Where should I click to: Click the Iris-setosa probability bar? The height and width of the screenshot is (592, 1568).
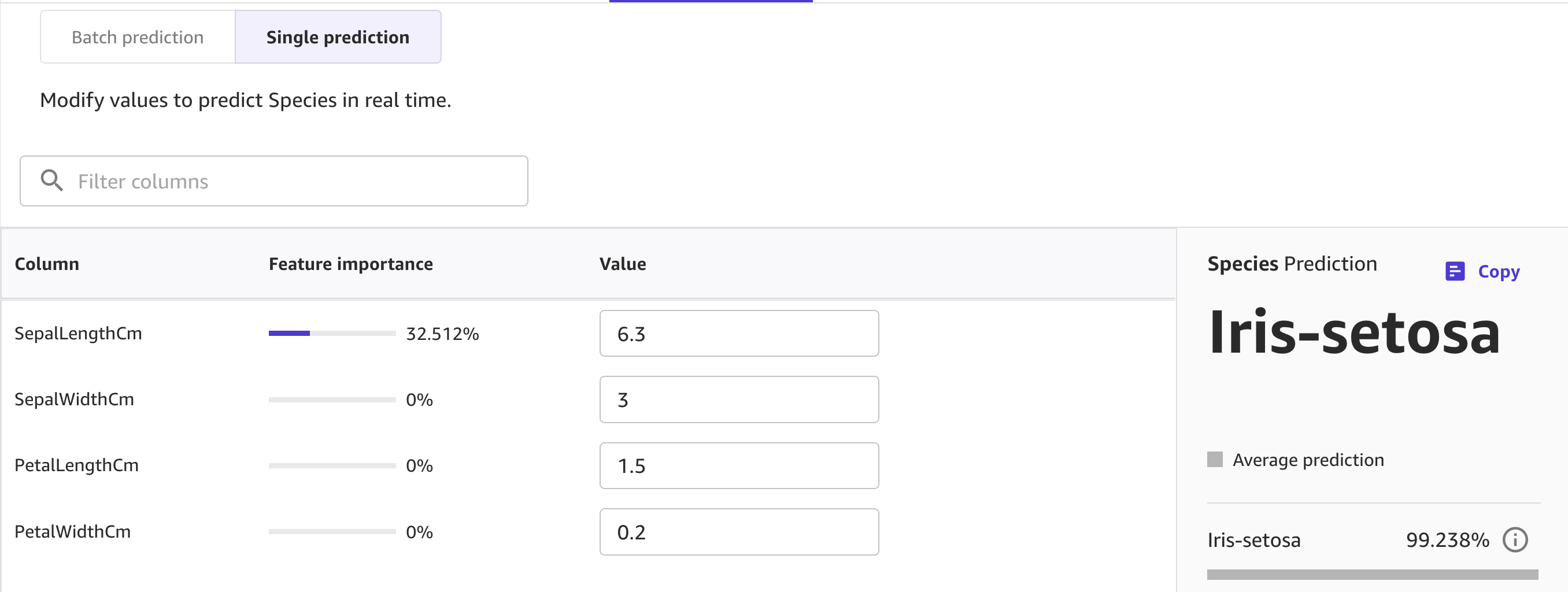point(1372,574)
